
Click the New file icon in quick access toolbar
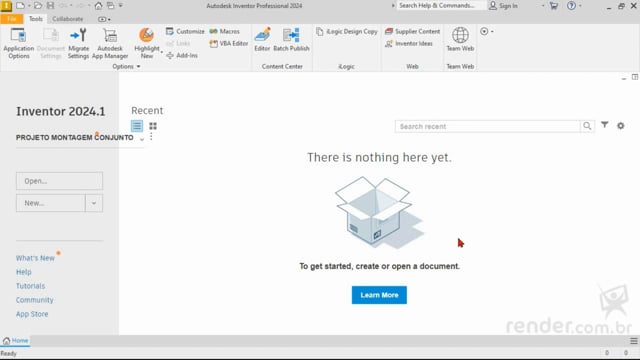(20, 6)
